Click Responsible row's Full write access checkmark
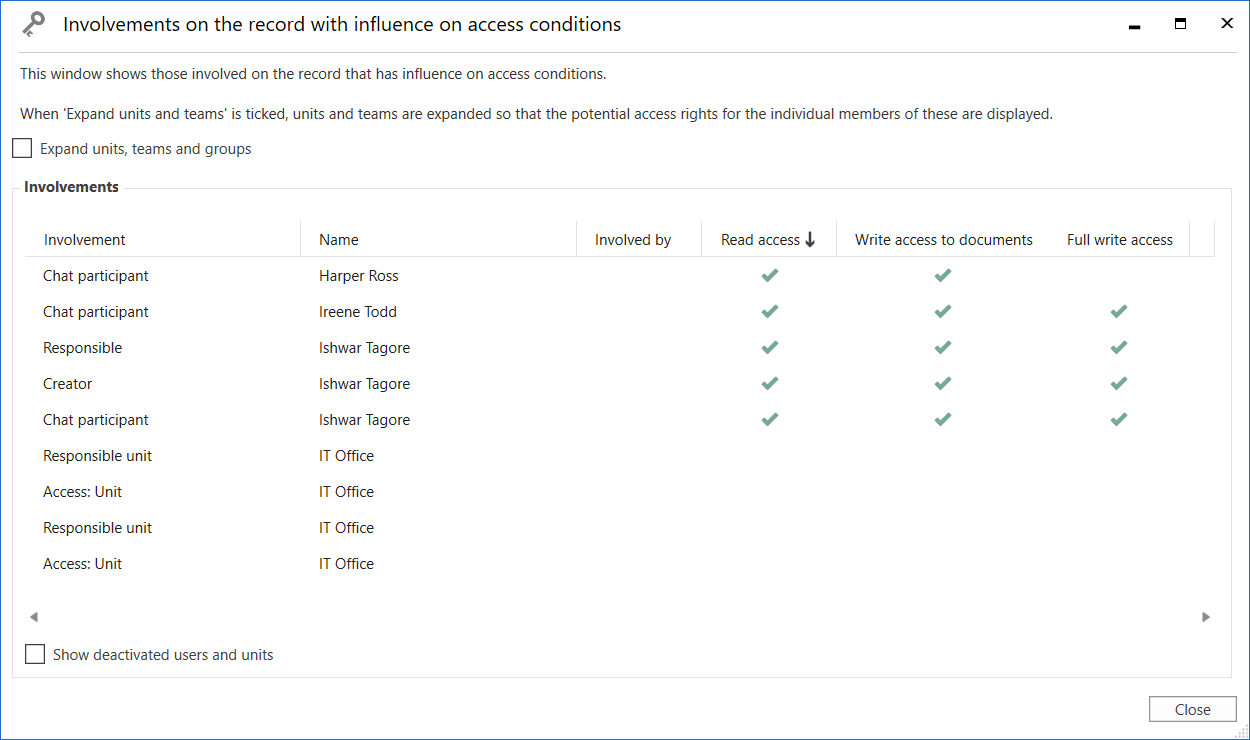Viewport: 1250px width, 740px height. coord(1119,348)
